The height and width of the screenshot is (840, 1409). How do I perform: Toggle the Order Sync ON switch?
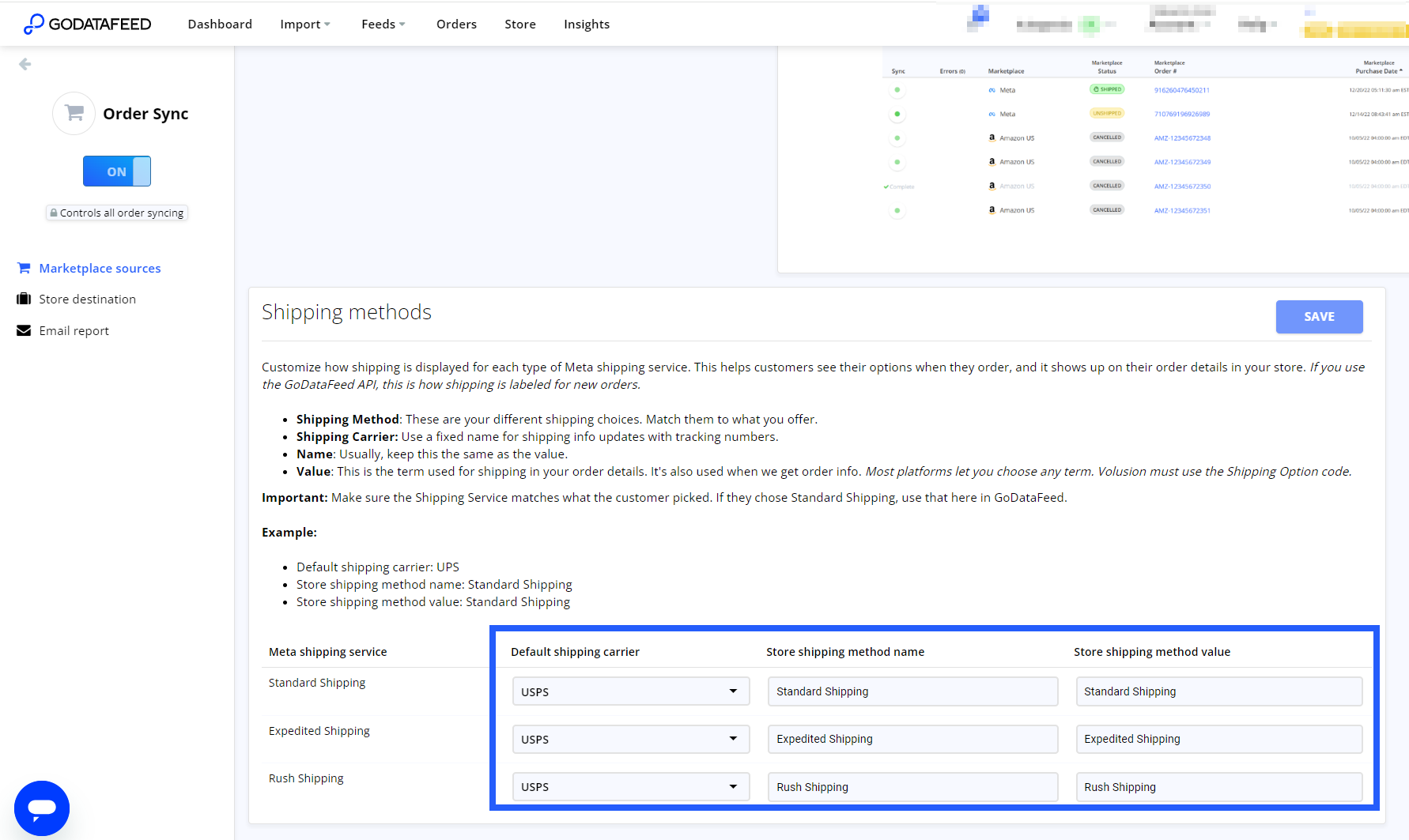(x=117, y=171)
